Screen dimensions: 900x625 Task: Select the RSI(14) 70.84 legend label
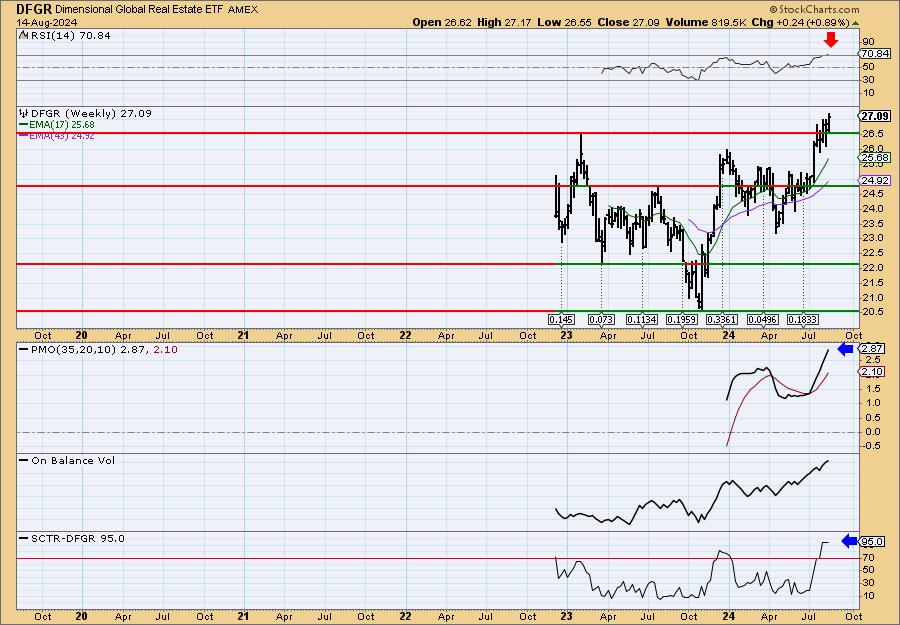pos(70,35)
